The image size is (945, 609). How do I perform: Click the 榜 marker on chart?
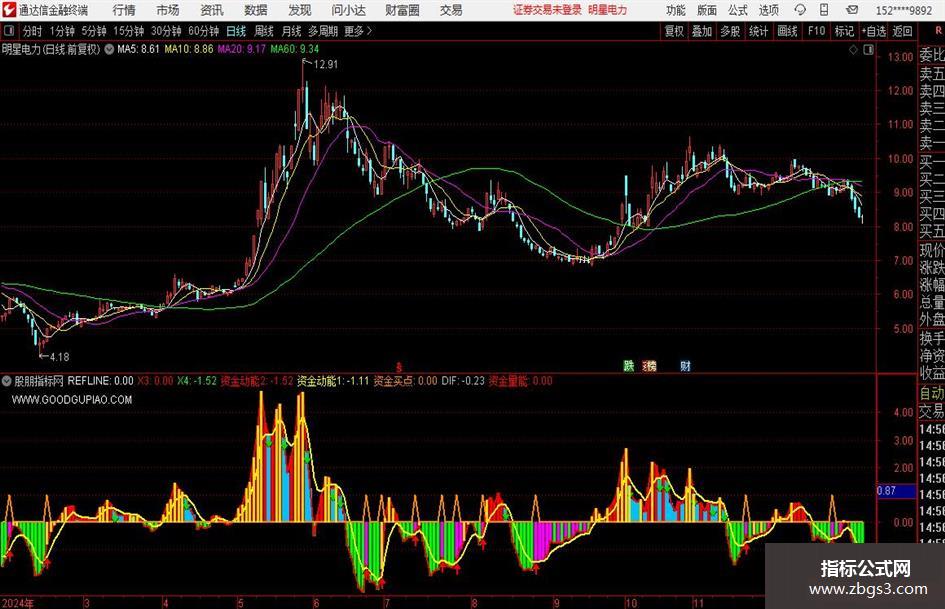click(x=650, y=365)
